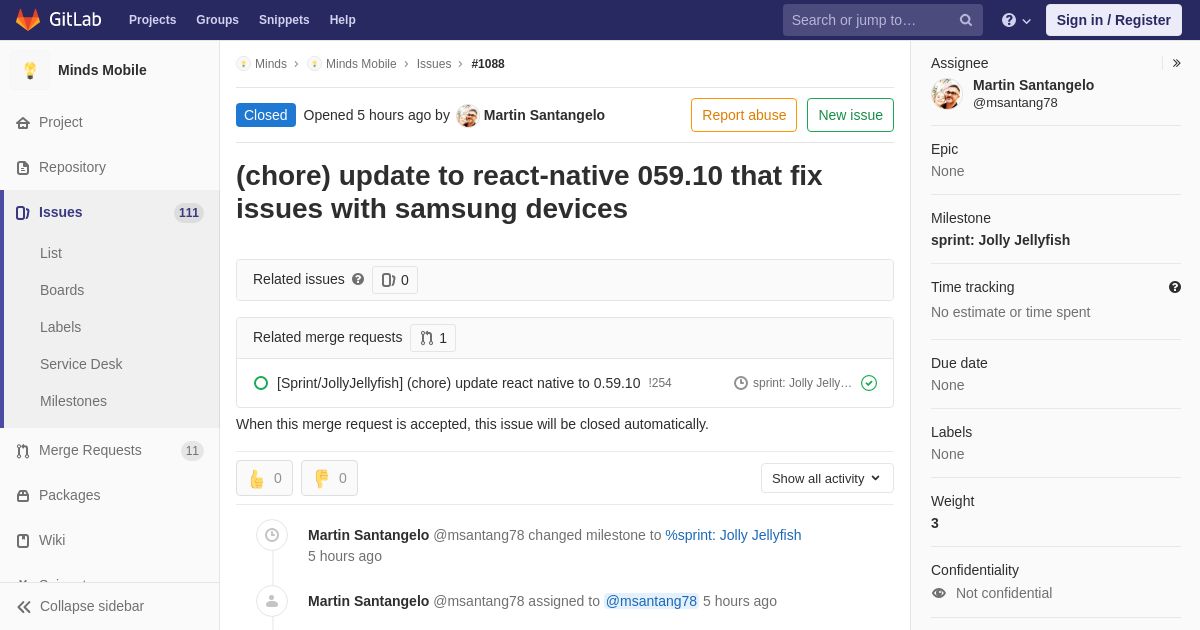
Task: Click the issue author name Martin Santangelo
Action: (544, 115)
